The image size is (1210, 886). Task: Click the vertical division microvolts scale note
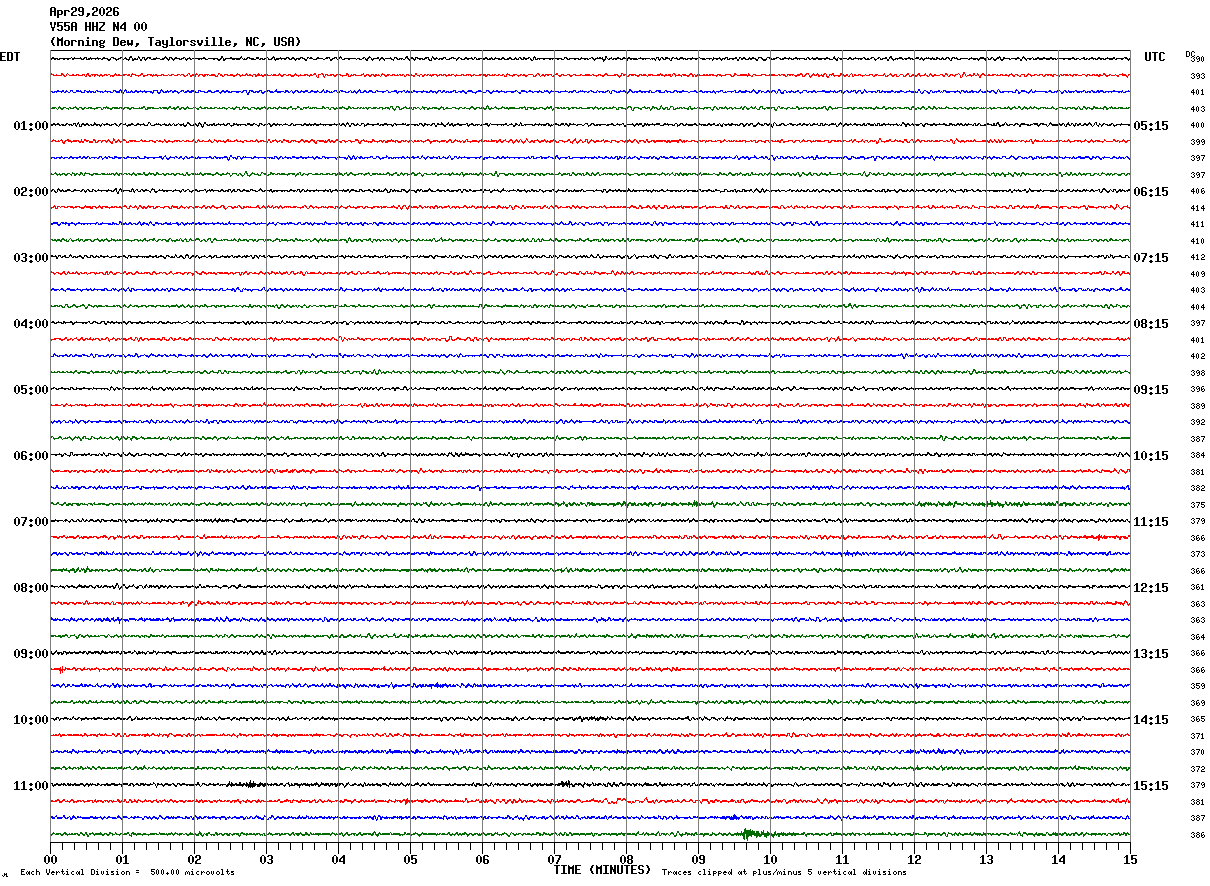(127, 873)
